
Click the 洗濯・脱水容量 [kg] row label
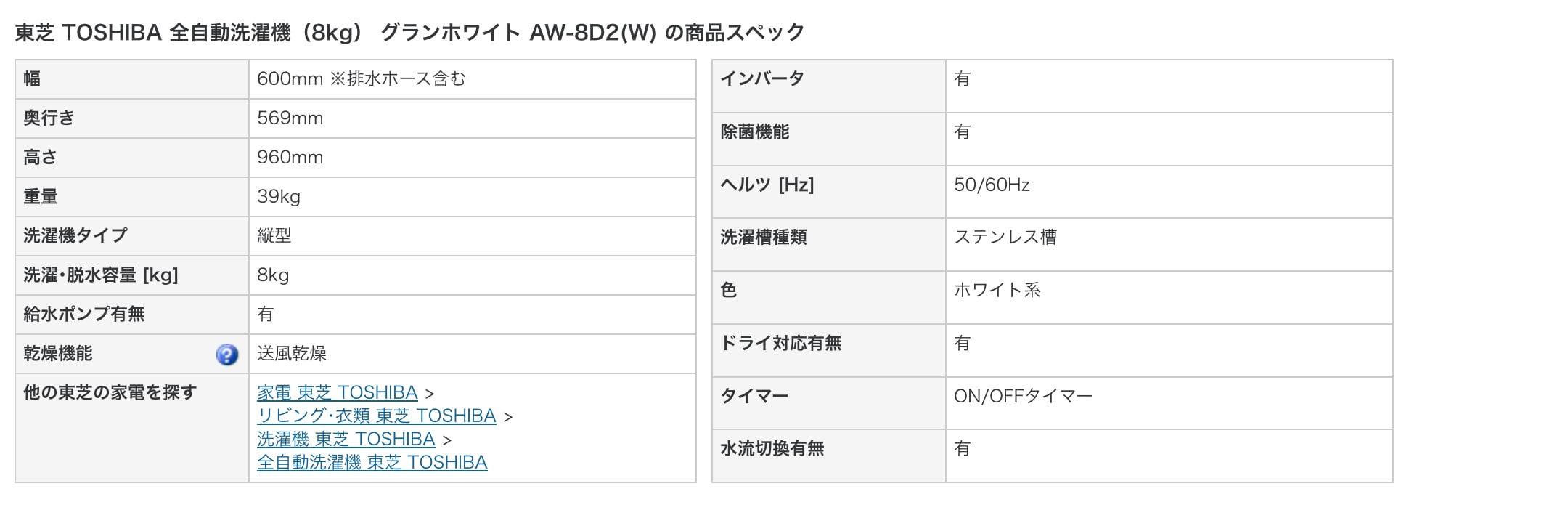[x=100, y=275]
